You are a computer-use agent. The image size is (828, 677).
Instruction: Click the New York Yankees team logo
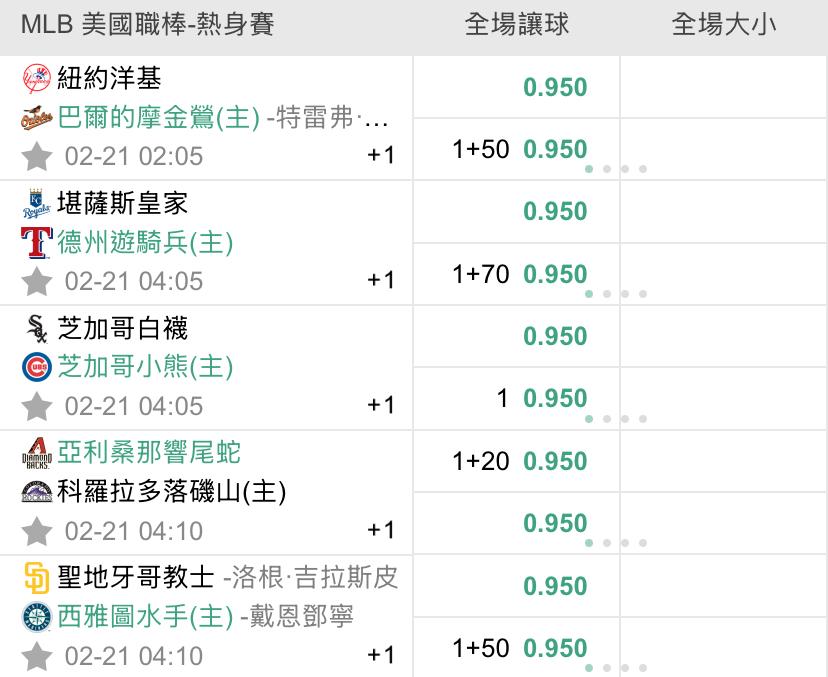(36, 78)
